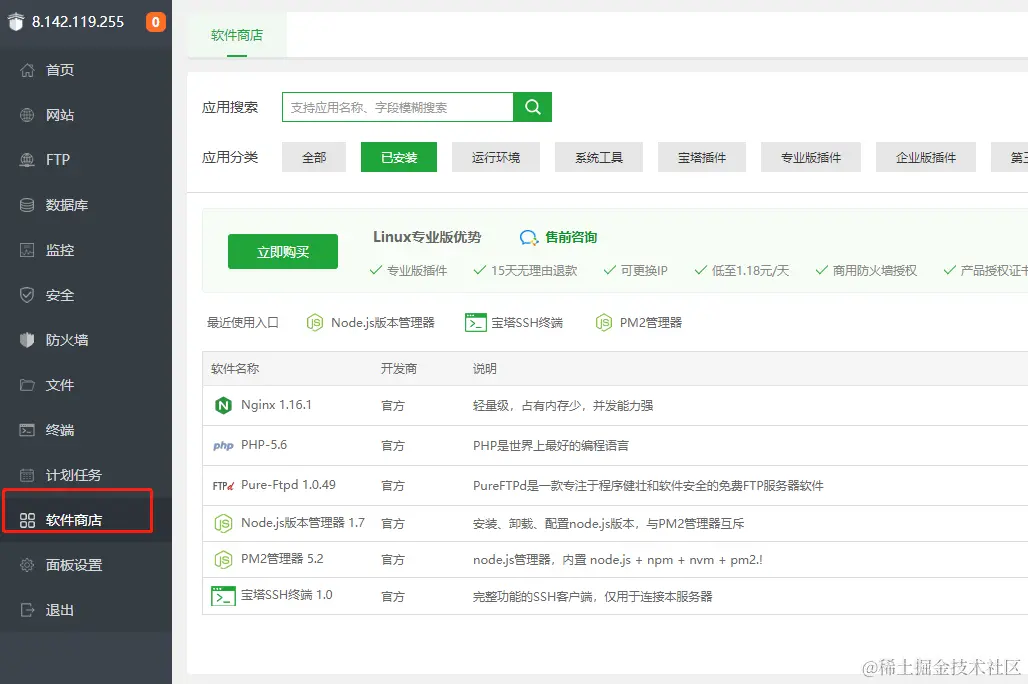Click the 商用防火墙授权 benefit text
The height and width of the screenshot is (684, 1028).
pyautogui.click(x=875, y=271)
